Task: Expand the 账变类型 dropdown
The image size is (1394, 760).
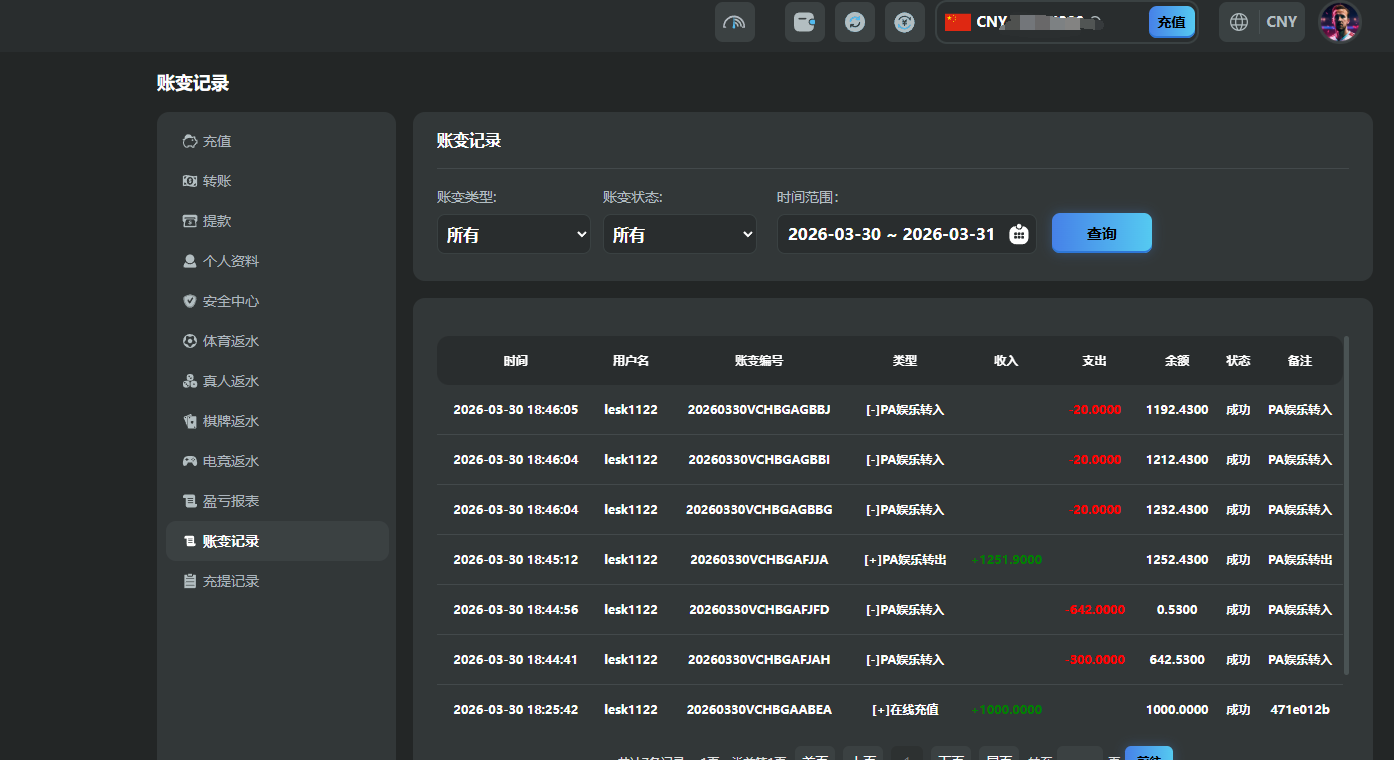Action: pyautogui.click(x=513, y=234)
